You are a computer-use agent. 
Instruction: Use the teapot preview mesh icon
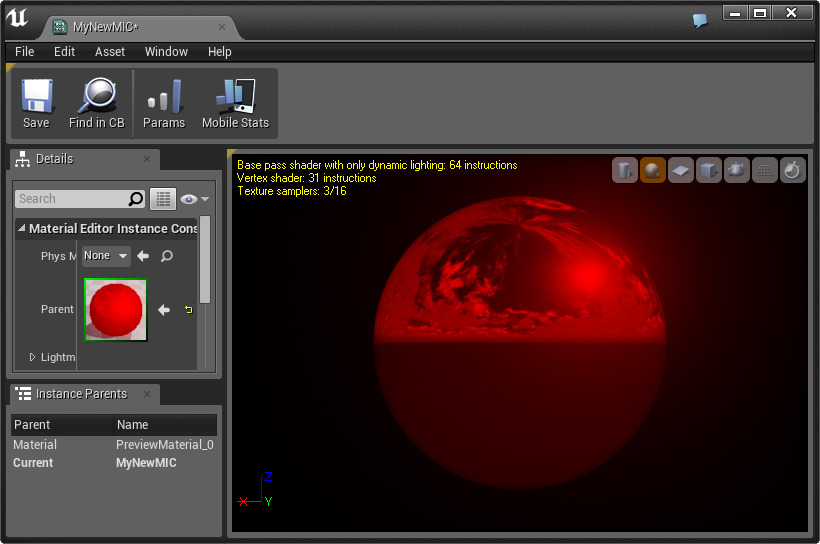point(737,171)
